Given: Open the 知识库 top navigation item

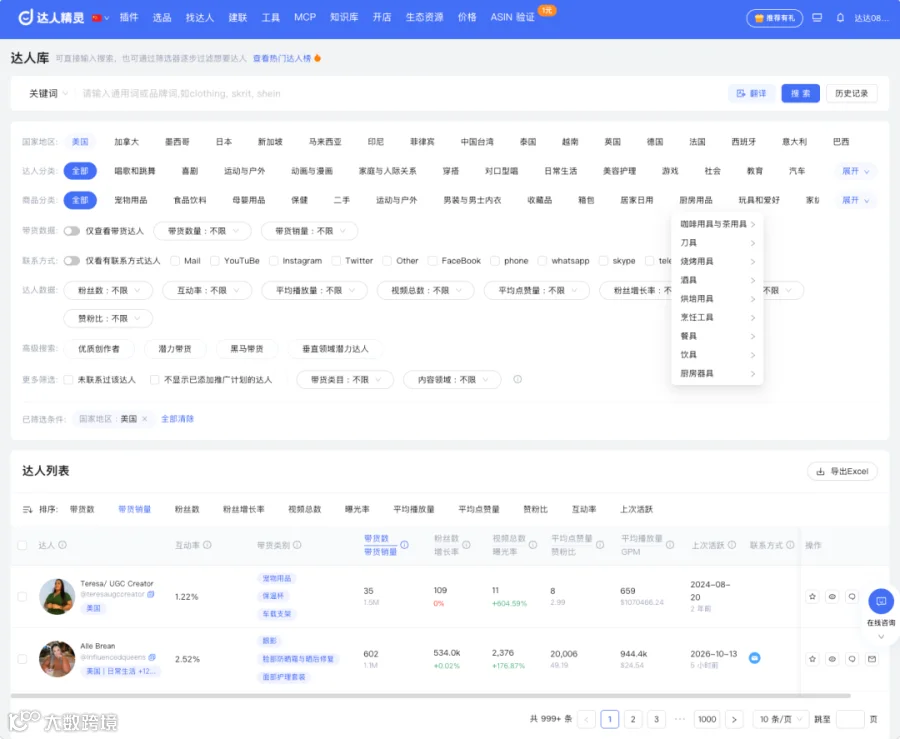Looking at the screenshot, I should click(x=344, y=18).
